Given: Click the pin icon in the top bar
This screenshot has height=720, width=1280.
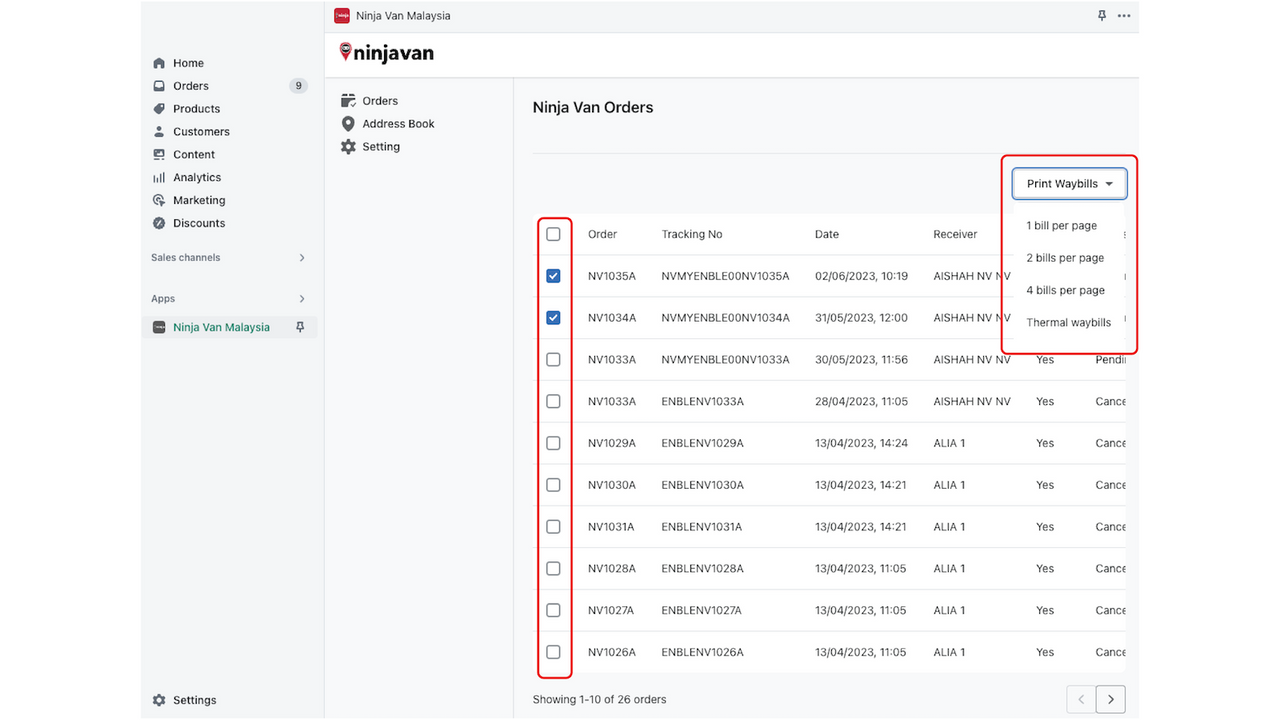Looking at the screenshot, I should [1101, 15].
